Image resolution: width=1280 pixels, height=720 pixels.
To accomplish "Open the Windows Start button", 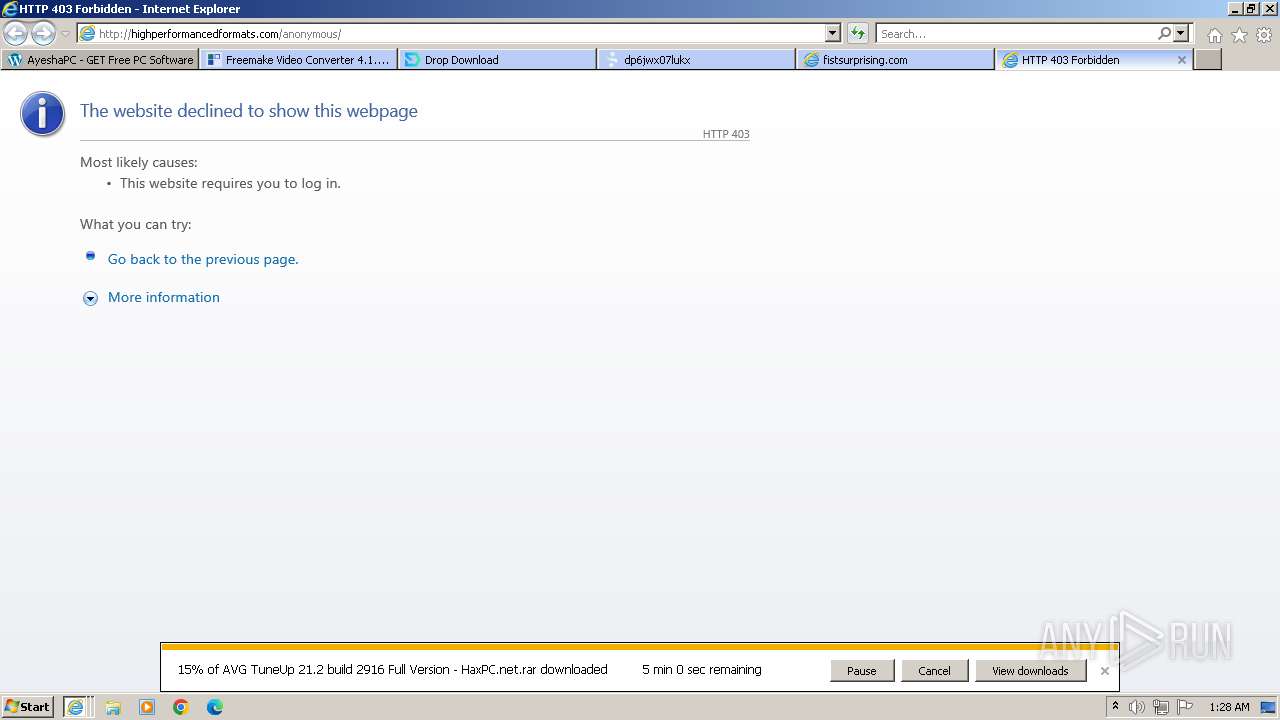I will [x=28, y=707].
